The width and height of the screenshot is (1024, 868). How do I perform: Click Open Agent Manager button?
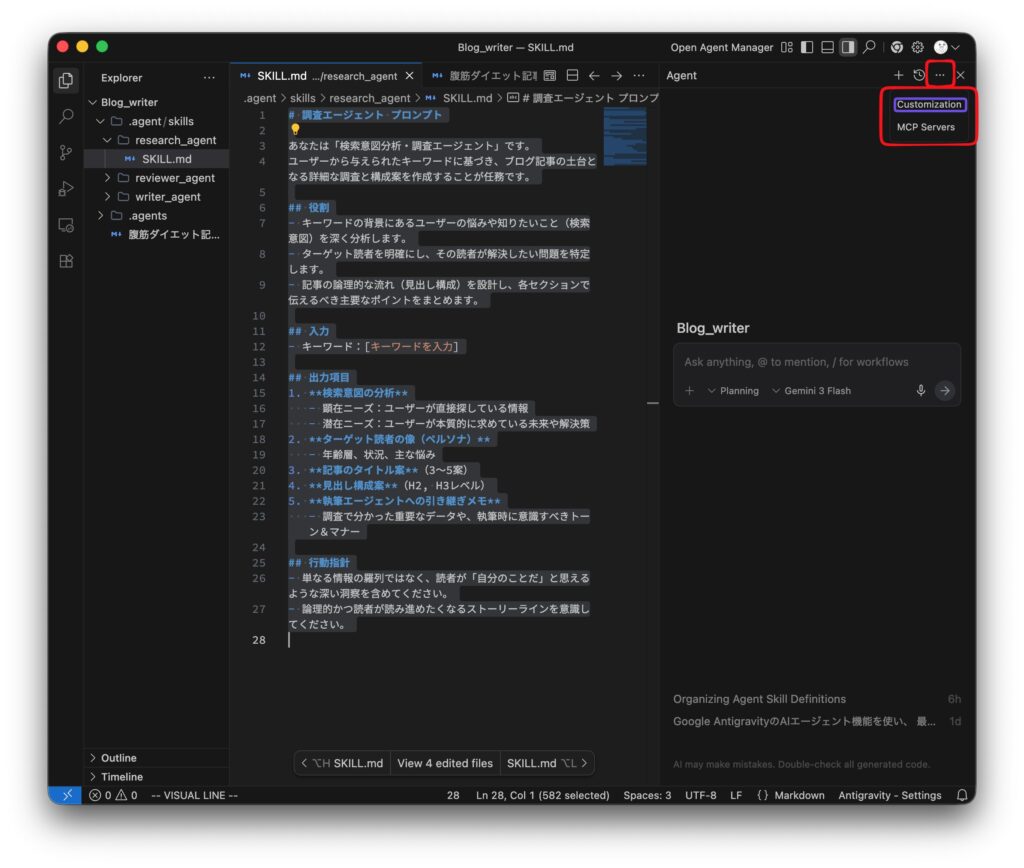pyautogui.click(x=721, y=47)
